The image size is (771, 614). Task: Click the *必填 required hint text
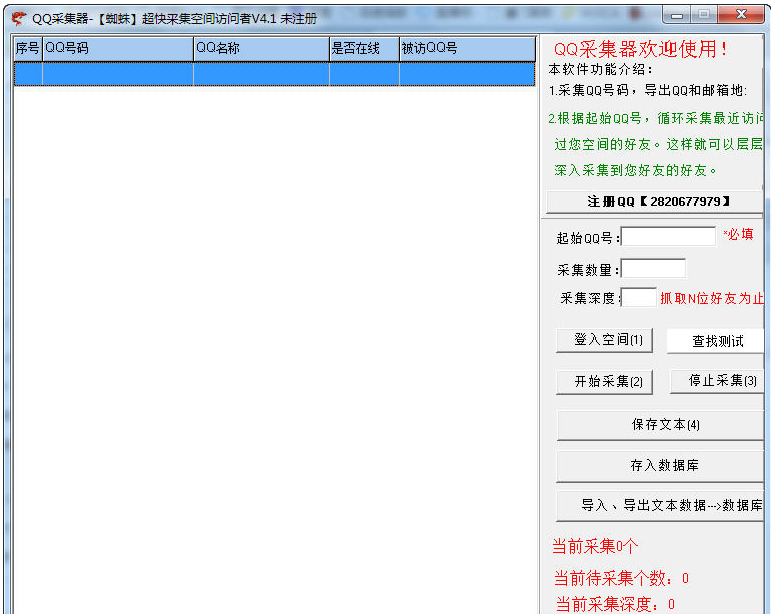pos(739,234)
